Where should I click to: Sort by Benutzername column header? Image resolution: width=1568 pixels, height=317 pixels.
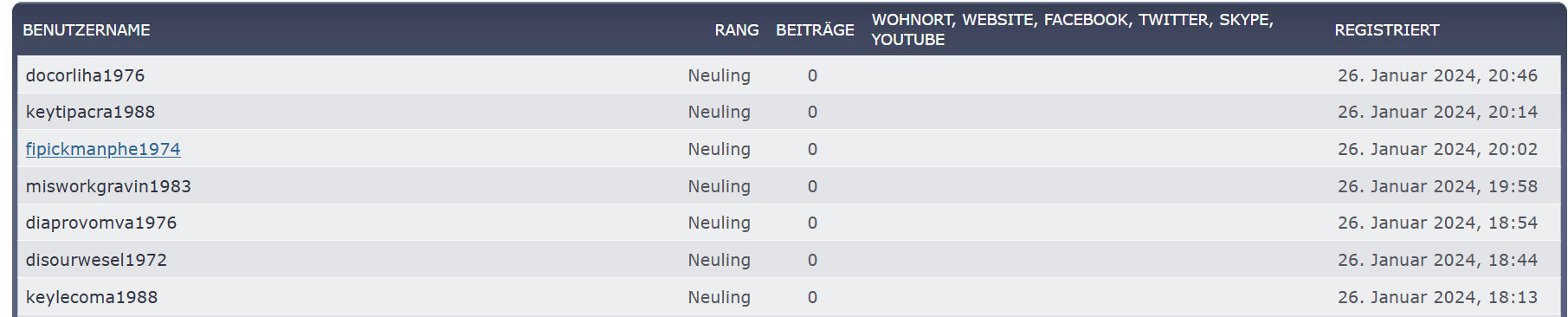click(87, 30)
